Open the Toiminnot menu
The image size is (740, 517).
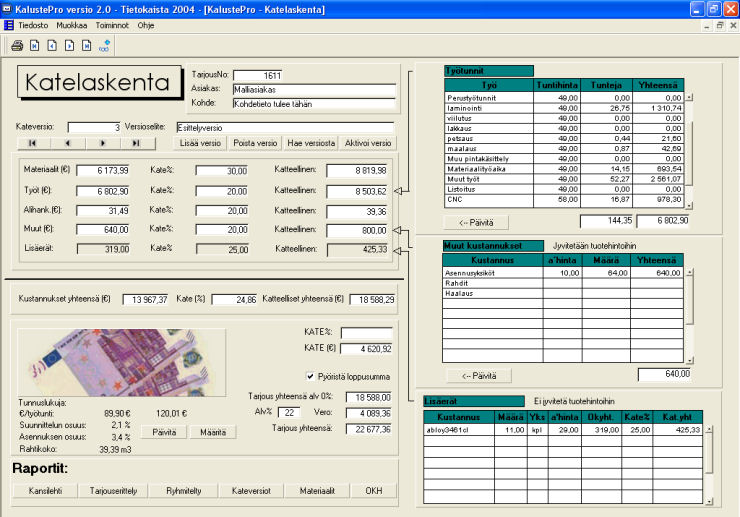(112, 24)
